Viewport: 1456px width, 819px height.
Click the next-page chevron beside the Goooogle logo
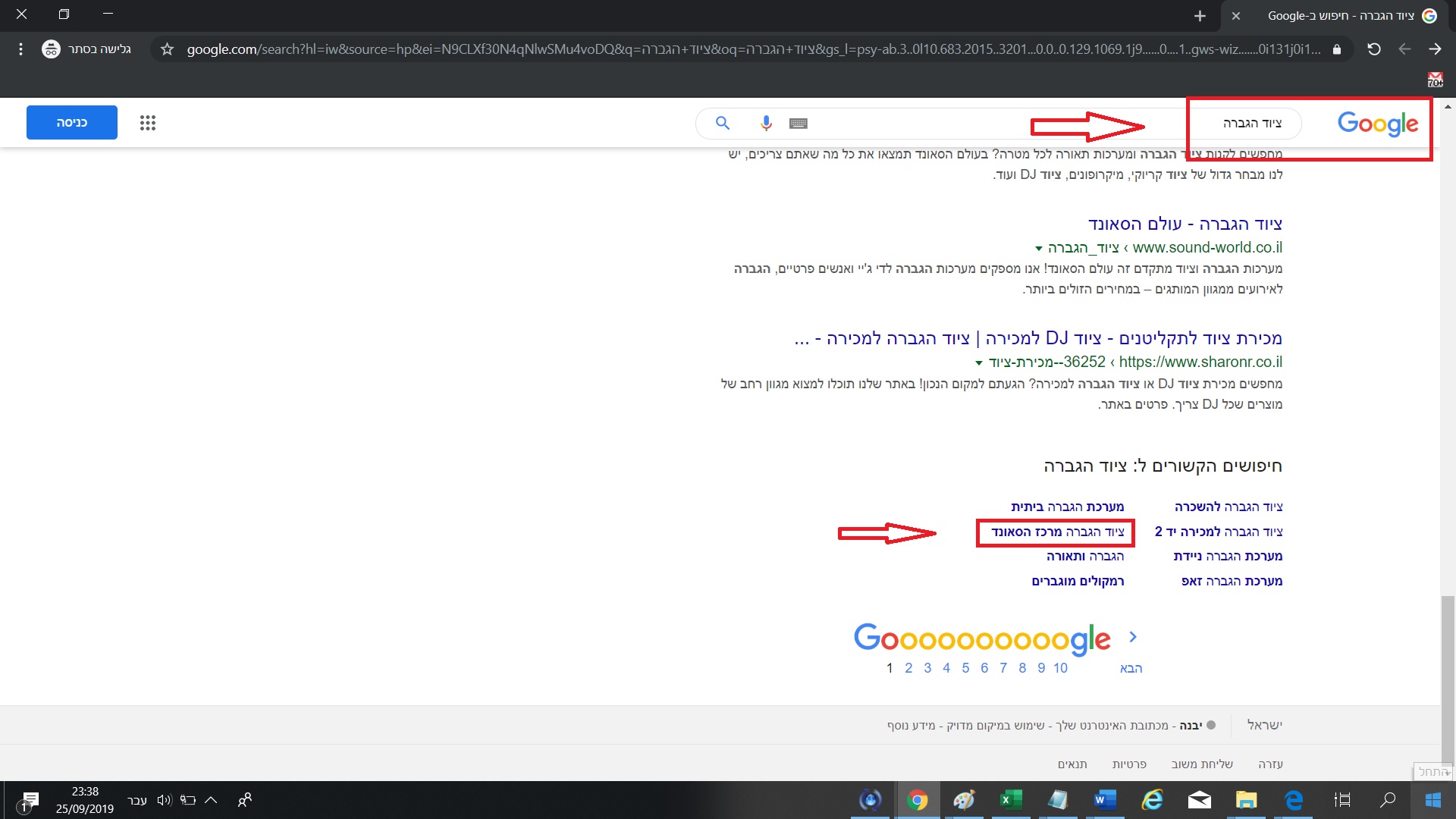[x=1133, y=637]
